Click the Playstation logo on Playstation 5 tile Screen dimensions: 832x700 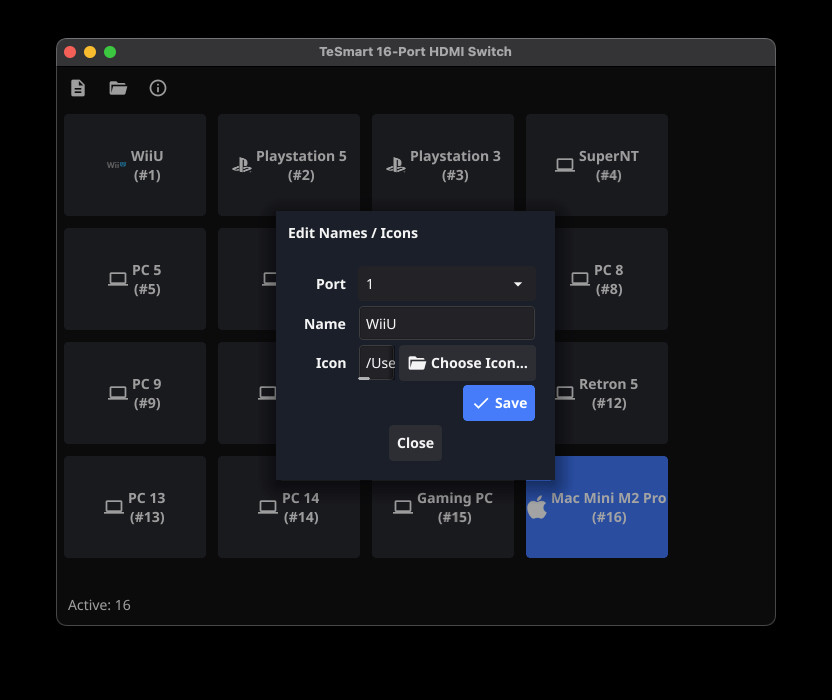click(242, 165)
